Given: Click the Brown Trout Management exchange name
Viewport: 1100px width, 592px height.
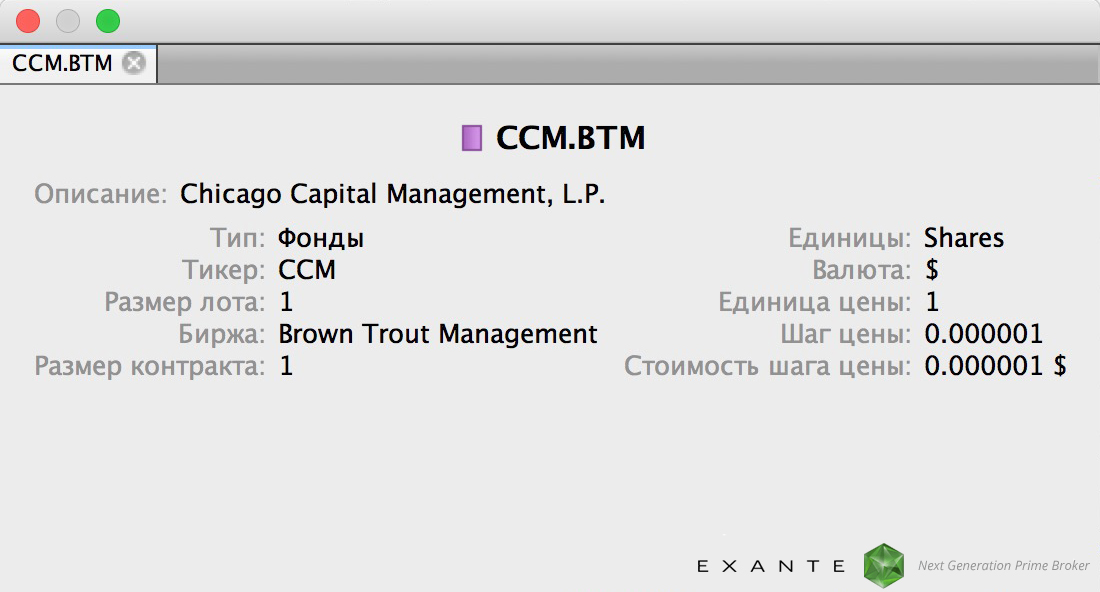Looking at the screenshot, I should 437,334.
